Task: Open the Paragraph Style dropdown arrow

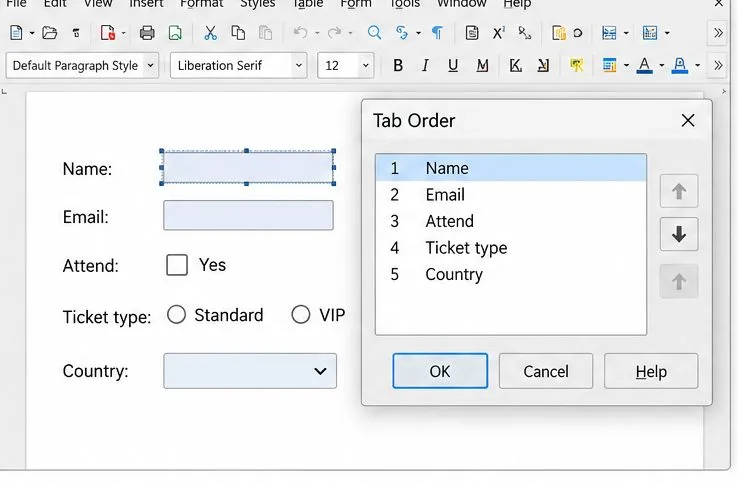Action: (151, 65)
